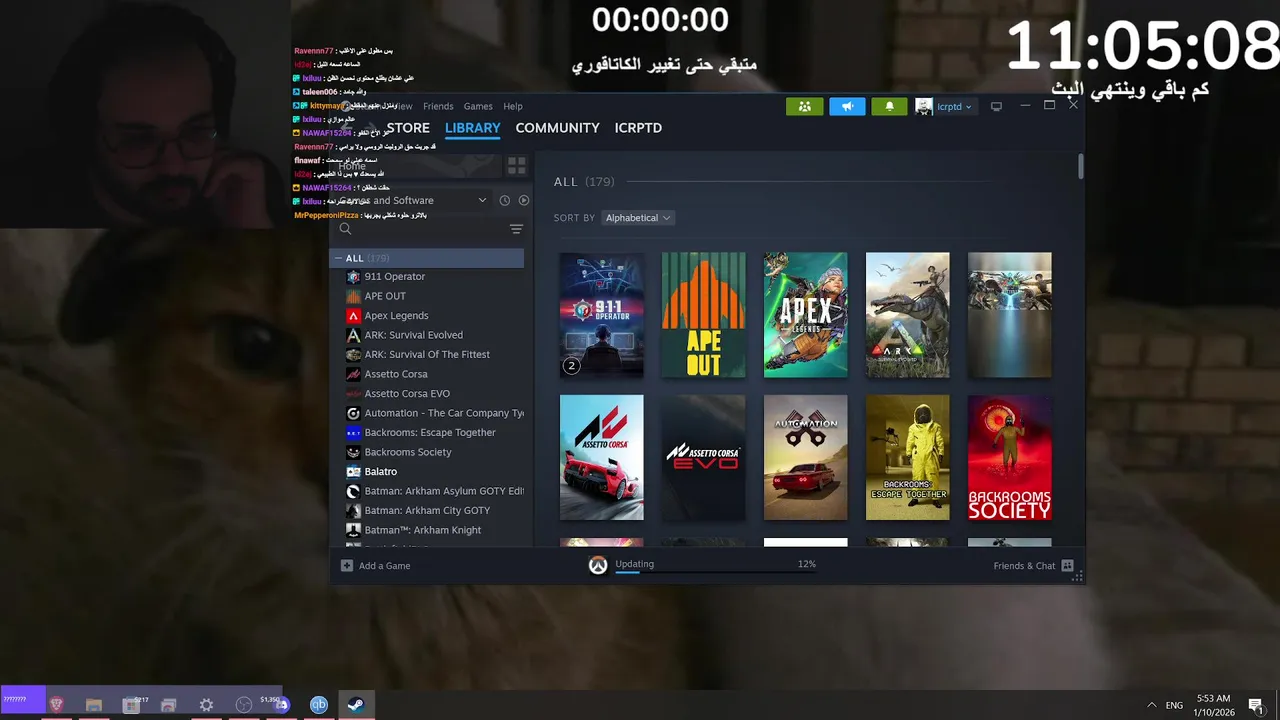1280x720 pixels.
Task: Click the Steam icon on the taskbar
Action: click(355, 704)
